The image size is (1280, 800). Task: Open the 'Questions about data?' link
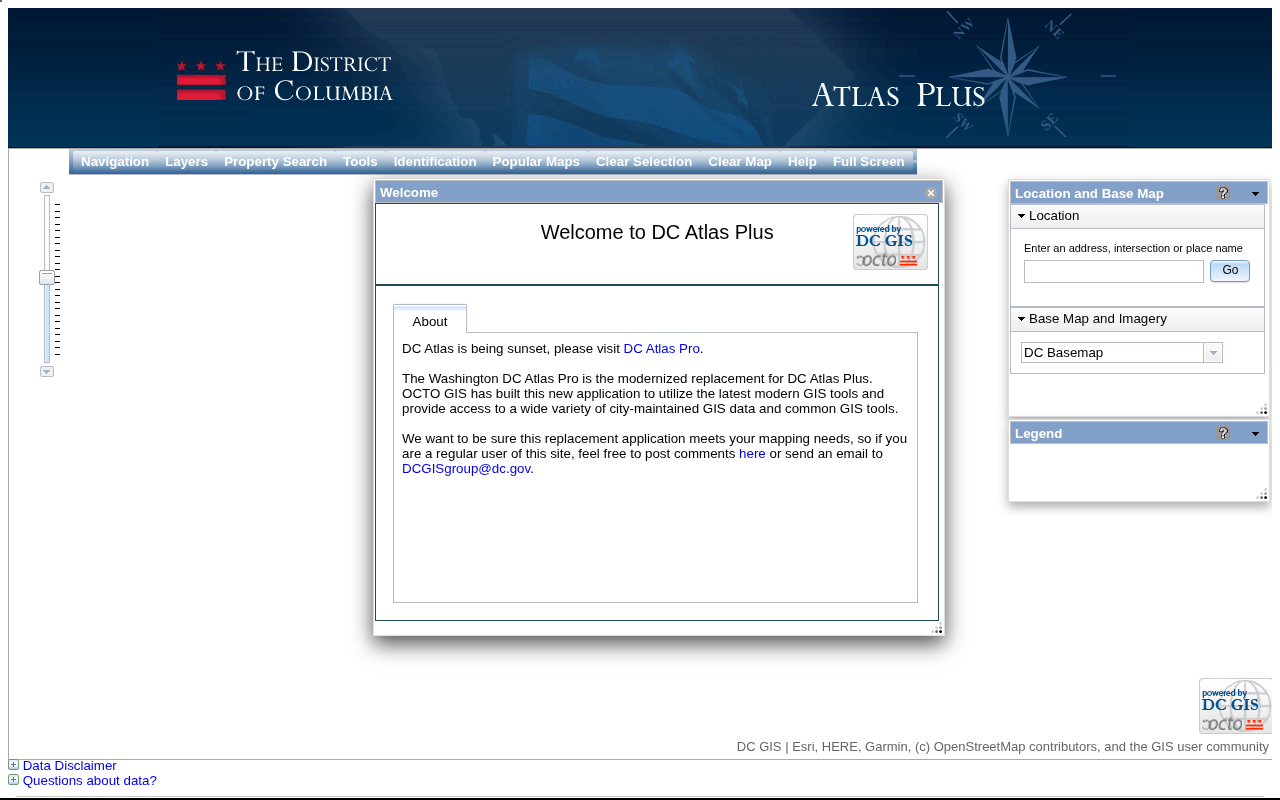click(x=90, y=781)
